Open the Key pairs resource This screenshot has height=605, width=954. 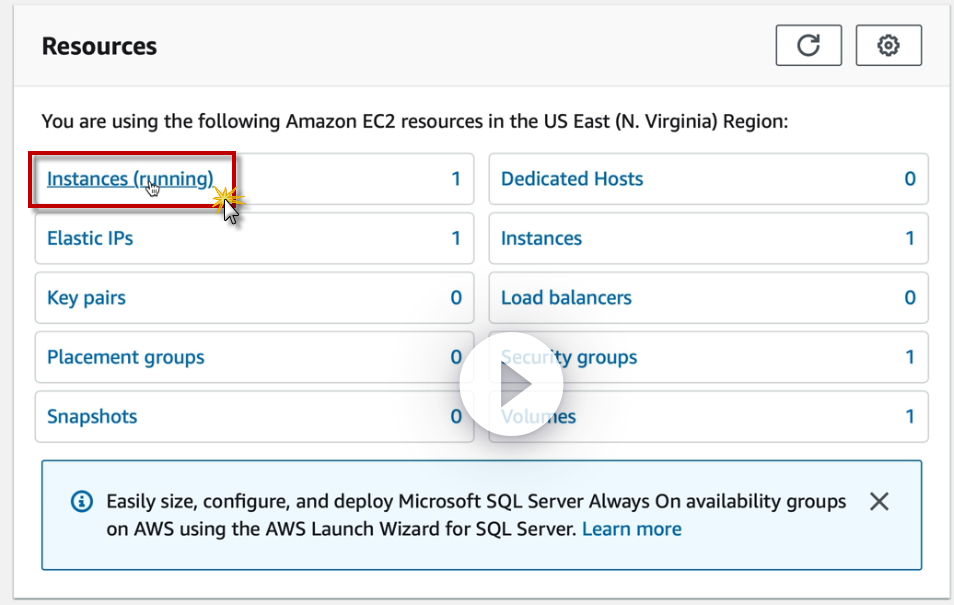[86, 298]
